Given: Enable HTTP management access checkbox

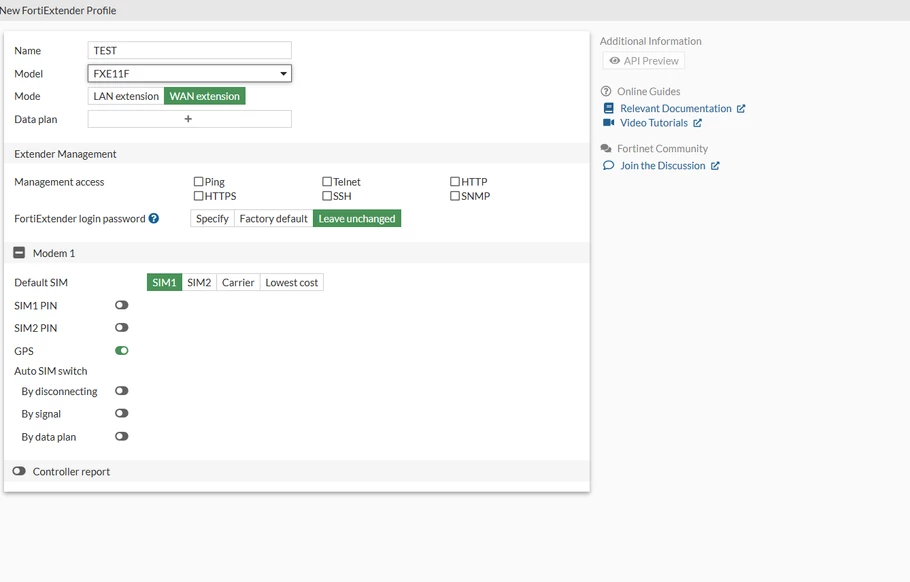Looking at the screenshot, I should 455,182.
